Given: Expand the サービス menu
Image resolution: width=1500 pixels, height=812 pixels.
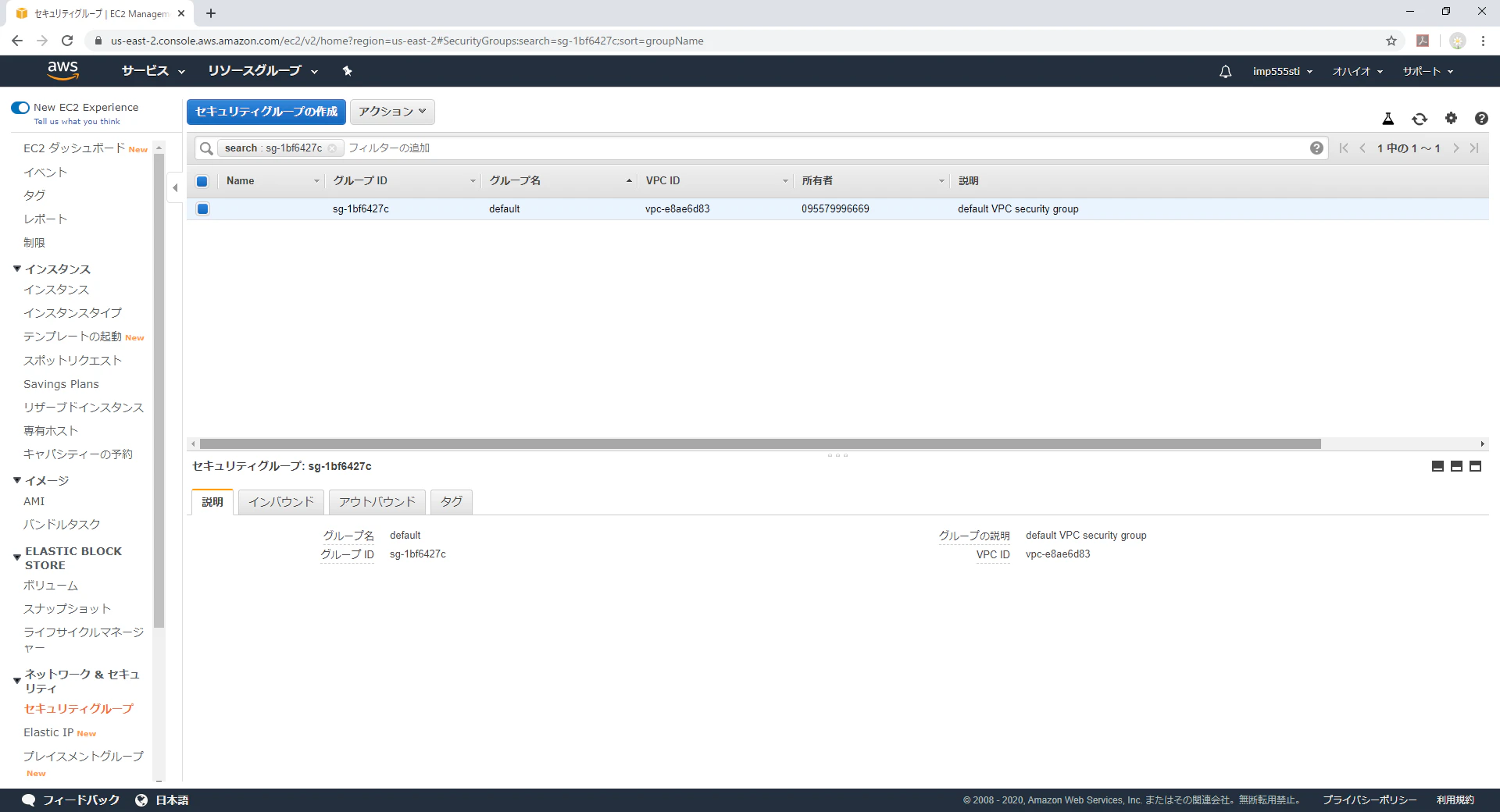Looking at the screenshot, I should tap(153, 71).
